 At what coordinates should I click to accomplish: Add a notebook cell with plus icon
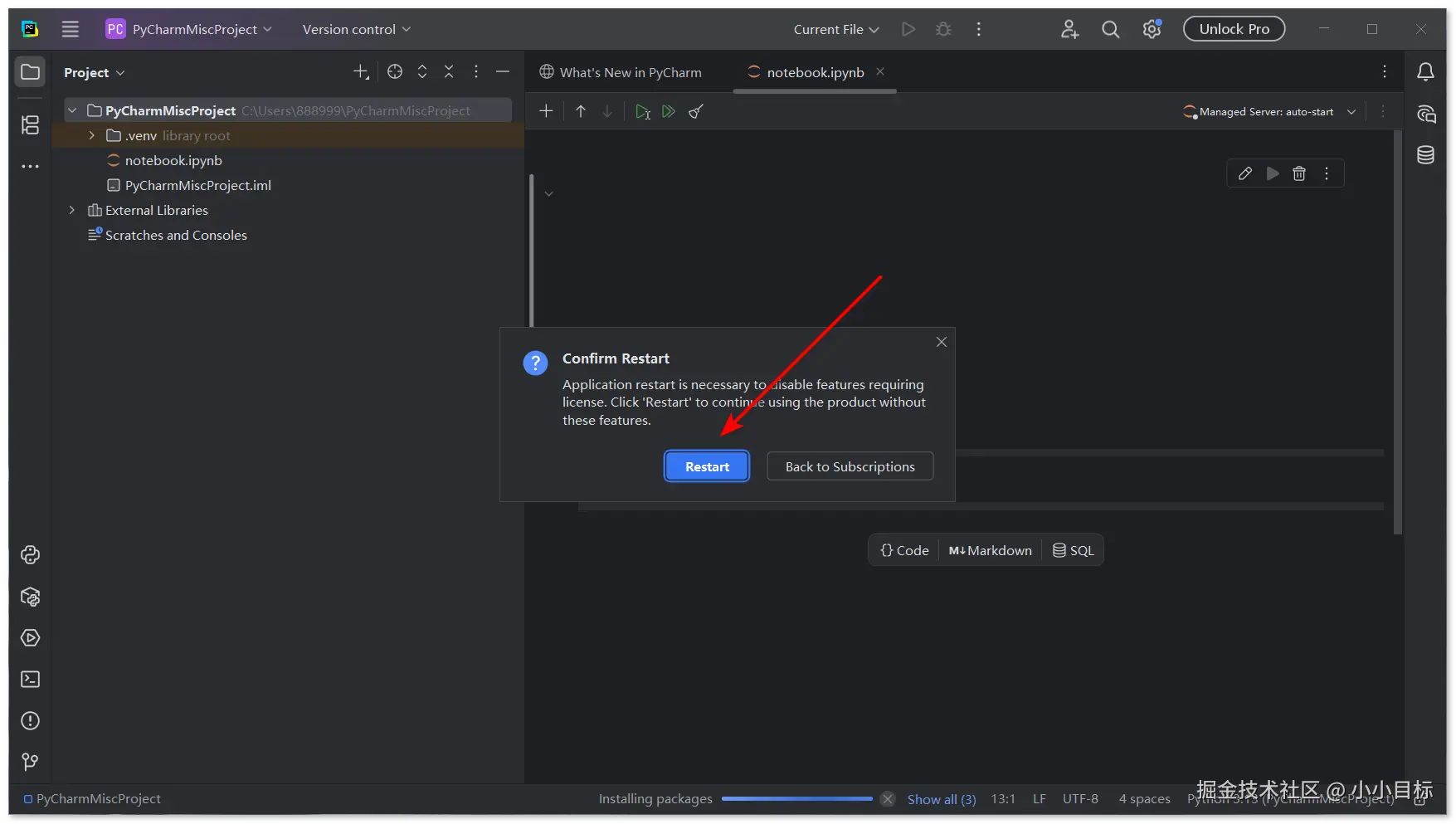[x=546, y=111]
